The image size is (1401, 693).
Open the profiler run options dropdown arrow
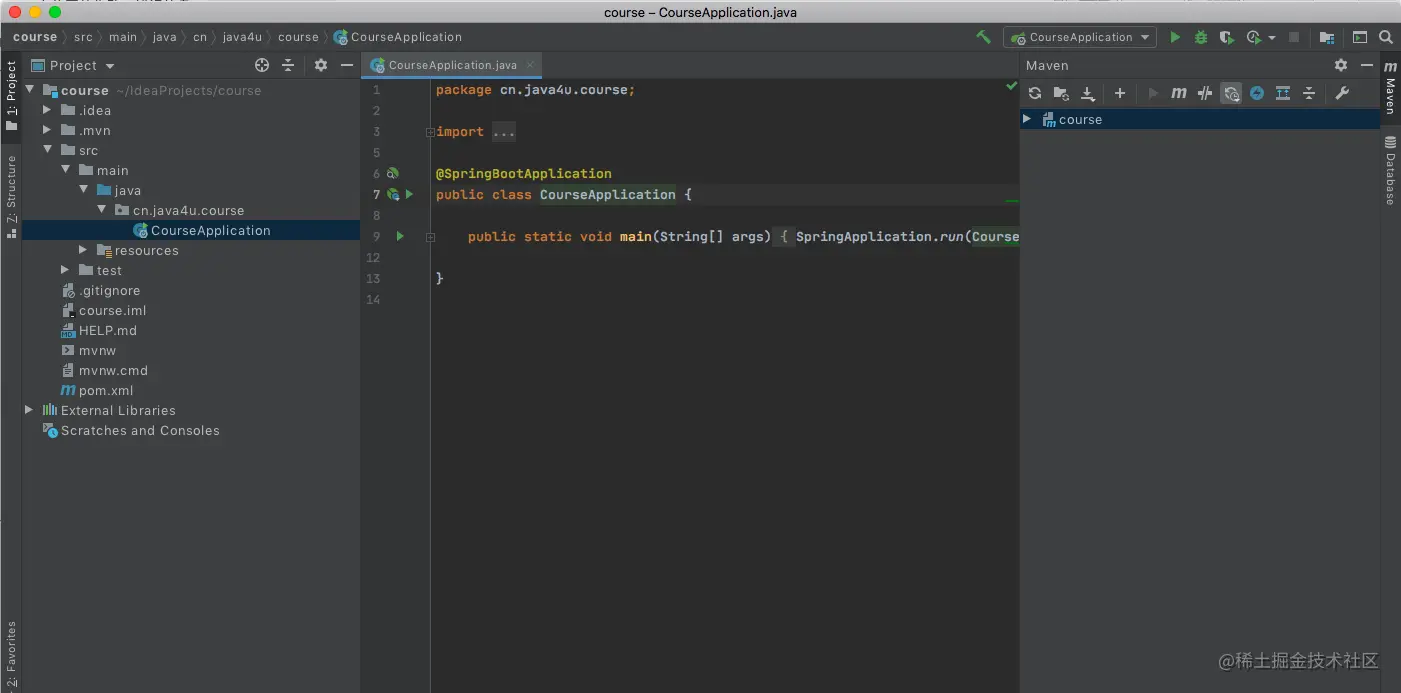(x=1272, y=38)
